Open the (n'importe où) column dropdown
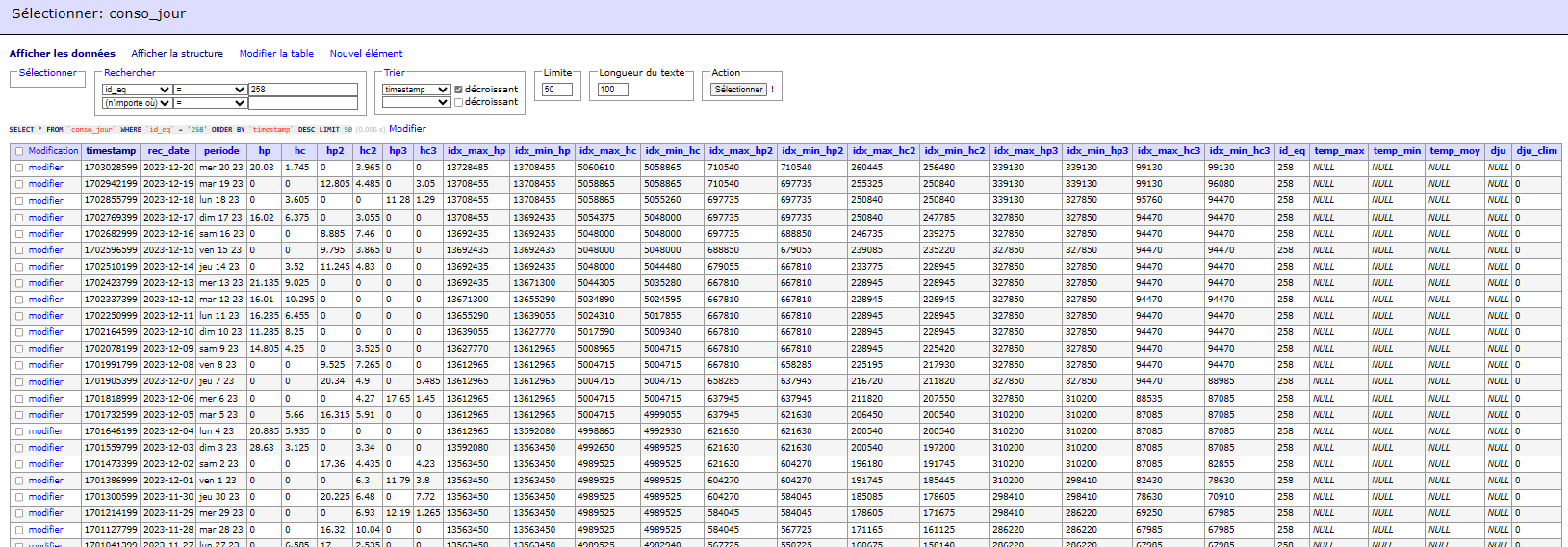Viewport: 1568px width, 547px height. (x=138, y=103)
